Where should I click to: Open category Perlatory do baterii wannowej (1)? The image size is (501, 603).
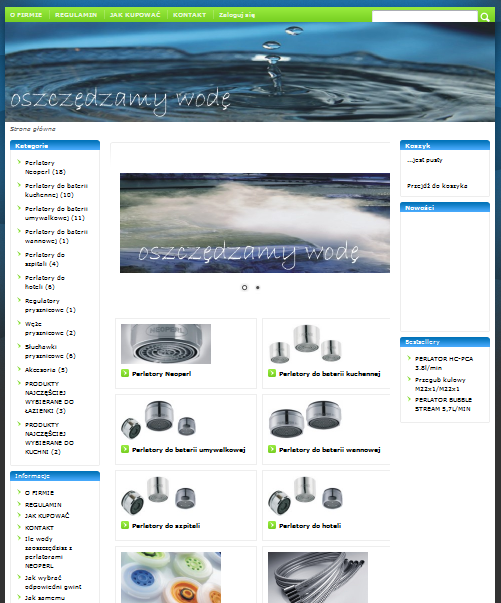coord(56,237)
